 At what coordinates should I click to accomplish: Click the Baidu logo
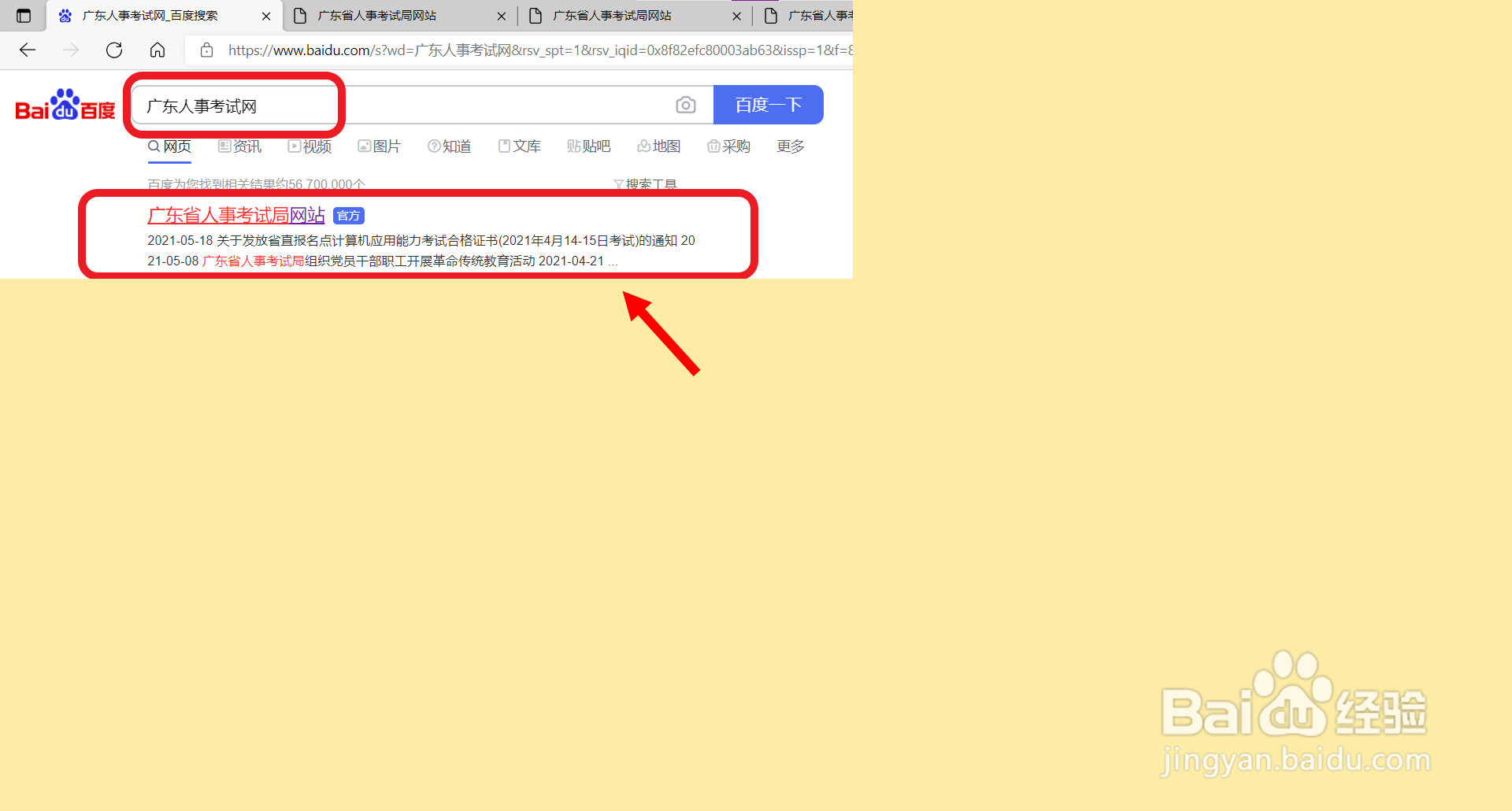(65, 105)
